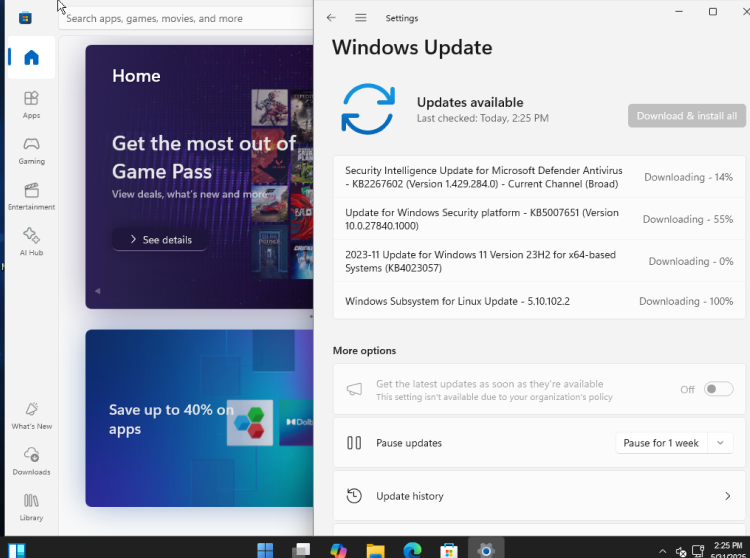Launch Copilot from taskbar
This screenshot has width=750, height=558.
(338, 549)
